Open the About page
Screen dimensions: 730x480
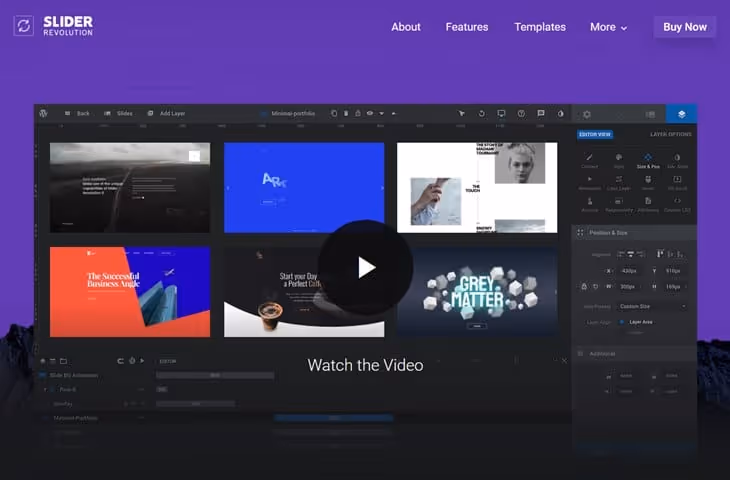click(x=406, y=27)
